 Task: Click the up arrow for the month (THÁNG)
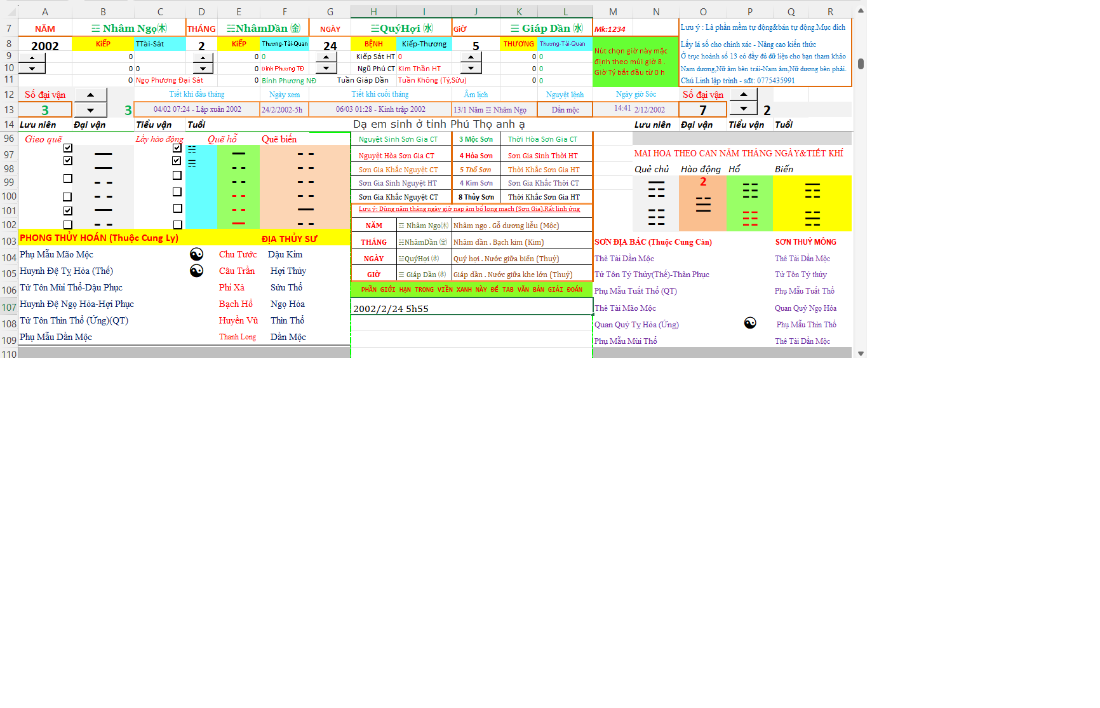click(x=201, y=58)
